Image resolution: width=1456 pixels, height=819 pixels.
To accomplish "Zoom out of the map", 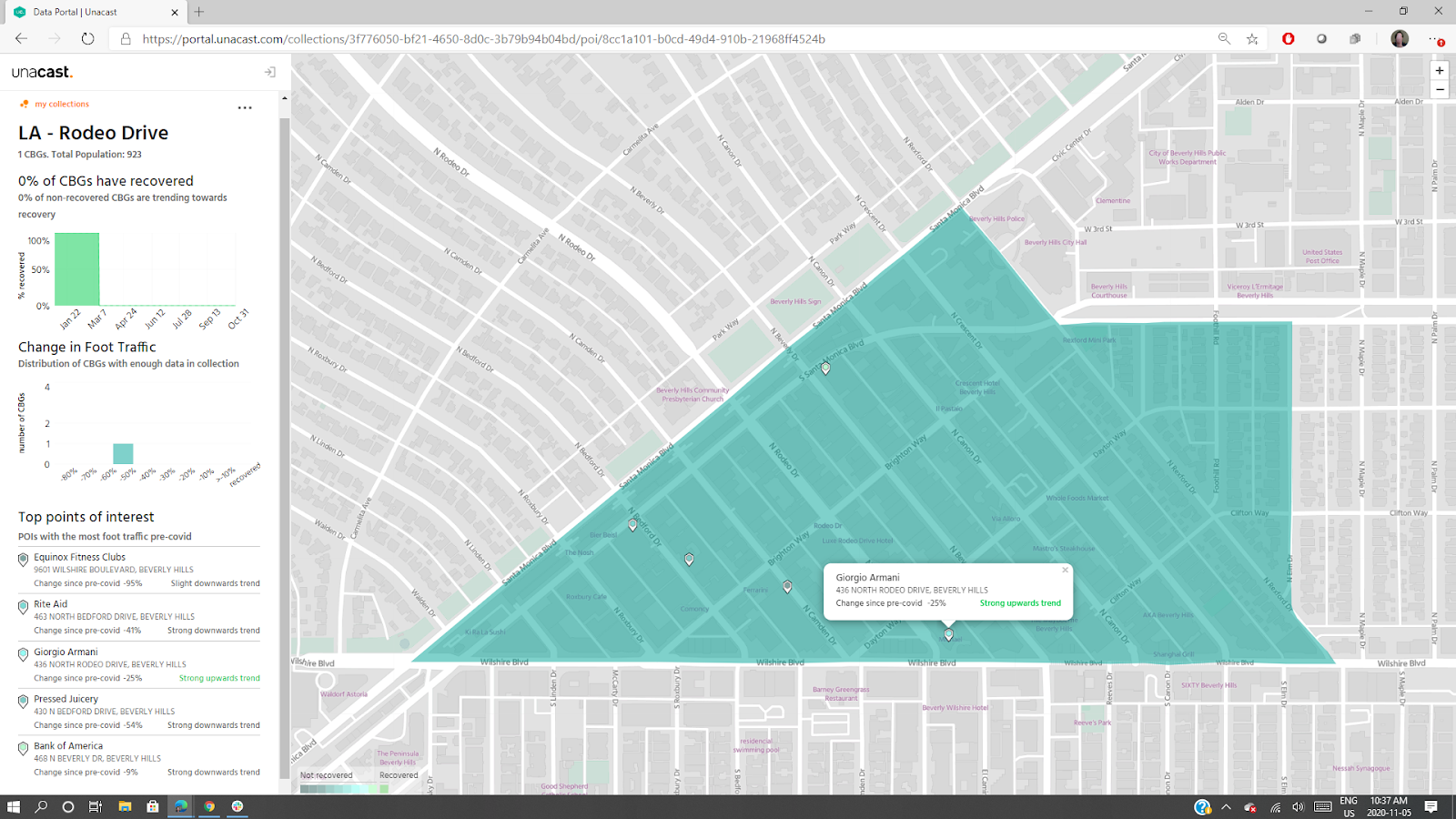I will [x=1440, y=89].
